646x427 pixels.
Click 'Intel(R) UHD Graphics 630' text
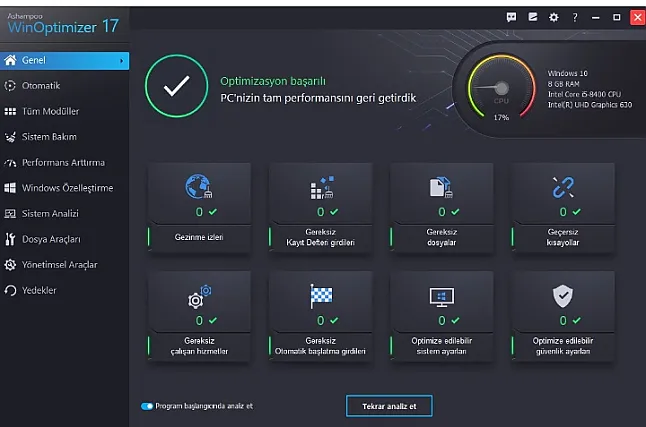[x=590, y=105]
